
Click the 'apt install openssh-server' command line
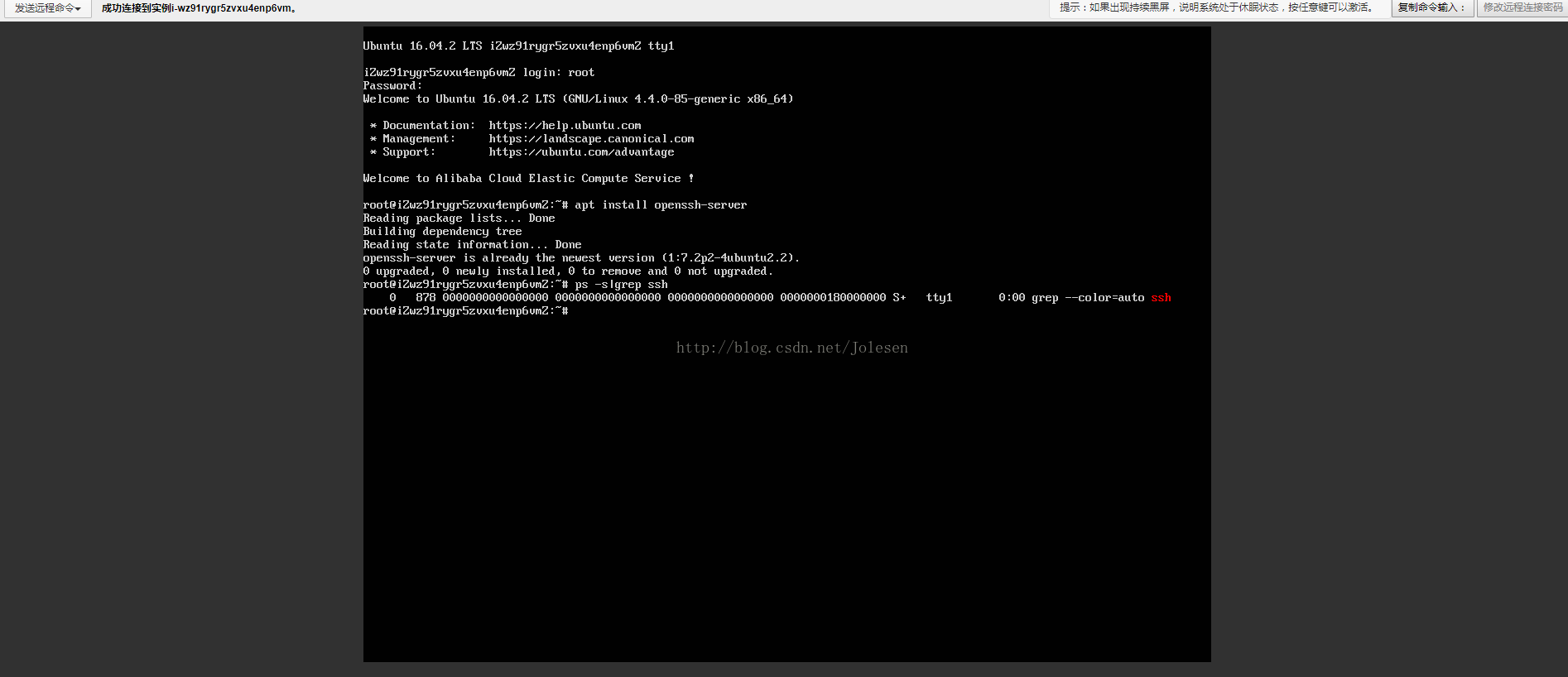click(x=555, y=205)
